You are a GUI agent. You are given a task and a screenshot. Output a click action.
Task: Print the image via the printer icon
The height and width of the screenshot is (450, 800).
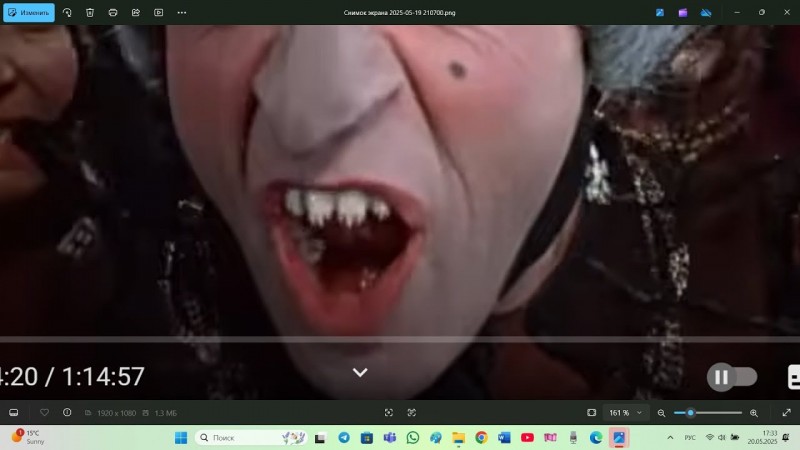(113, 12)
